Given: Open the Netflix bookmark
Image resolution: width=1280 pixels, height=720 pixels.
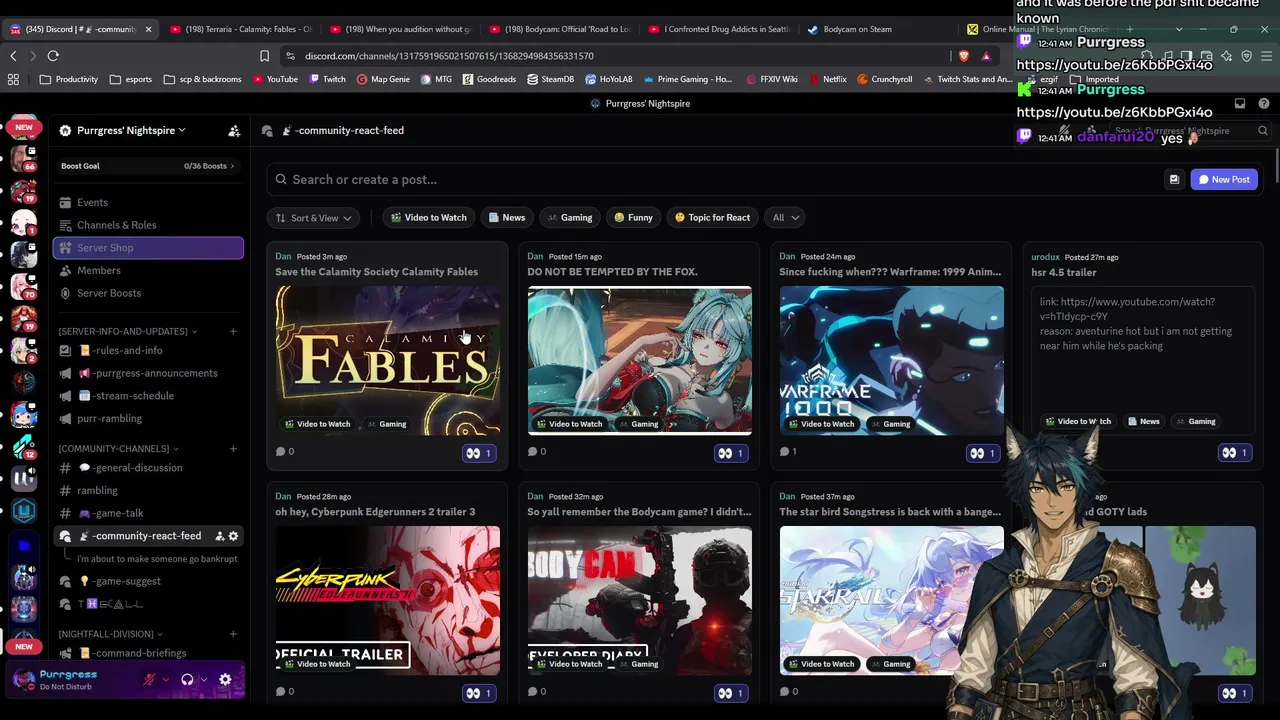Looking at the screenshot, I should tap(828, 79).
